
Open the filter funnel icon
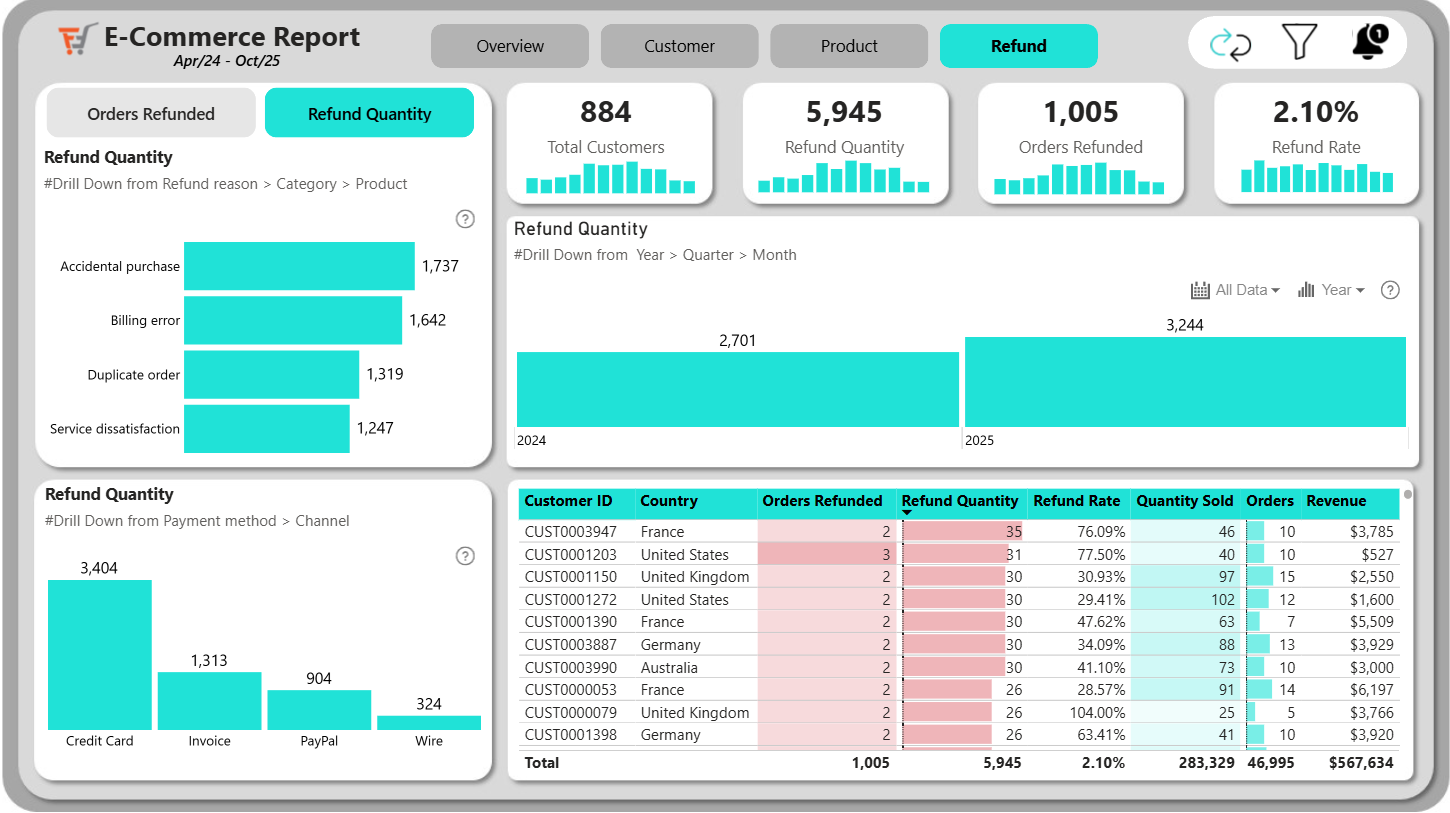1299,42
